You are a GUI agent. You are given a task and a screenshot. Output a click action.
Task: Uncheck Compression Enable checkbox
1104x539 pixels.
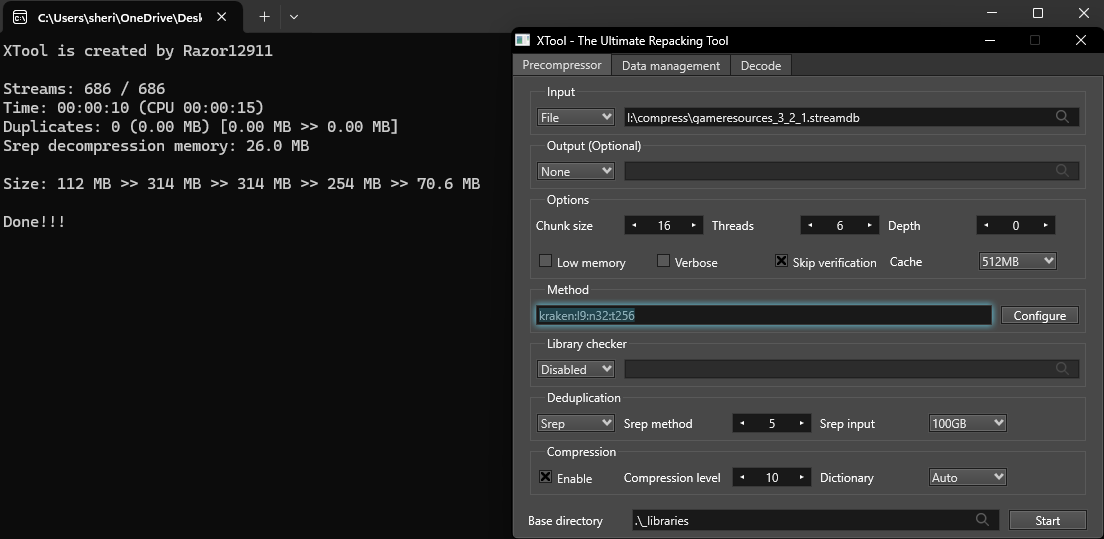point(545,477)
